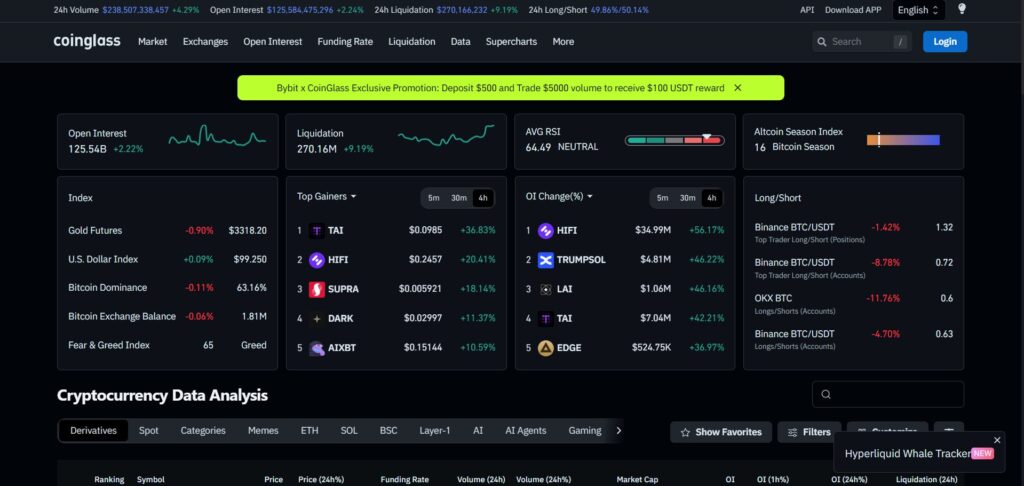The width and height of the screenshot is (1024, 486).
Task: Click the coinglass logo
Action: click(x=87, y=41)
